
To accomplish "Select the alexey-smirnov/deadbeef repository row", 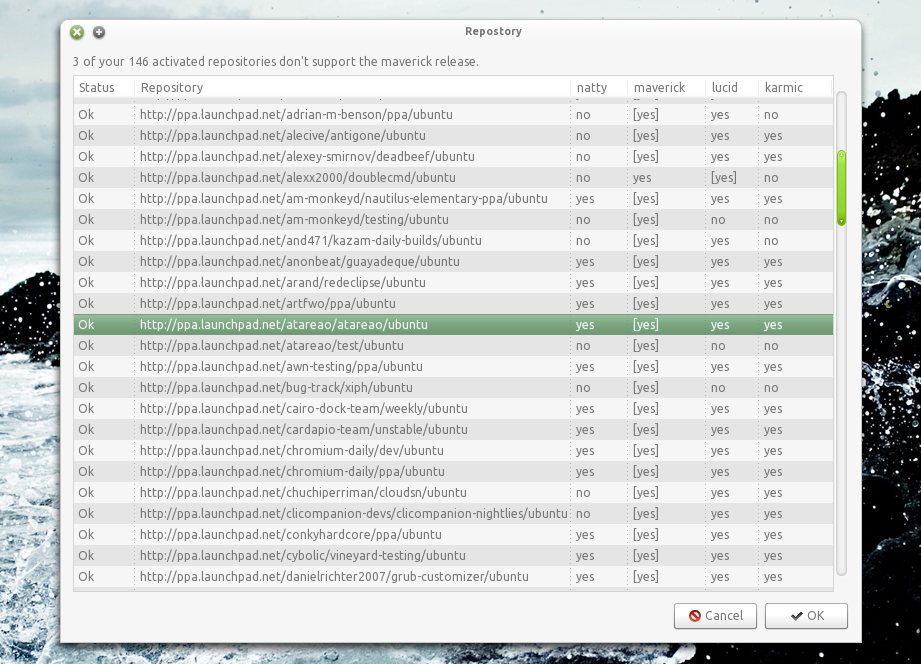I will click(x=453, y=157).
